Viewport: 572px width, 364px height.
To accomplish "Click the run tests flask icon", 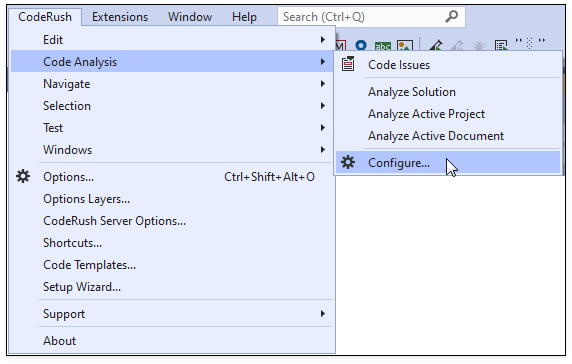I will [x=436, y=46].
